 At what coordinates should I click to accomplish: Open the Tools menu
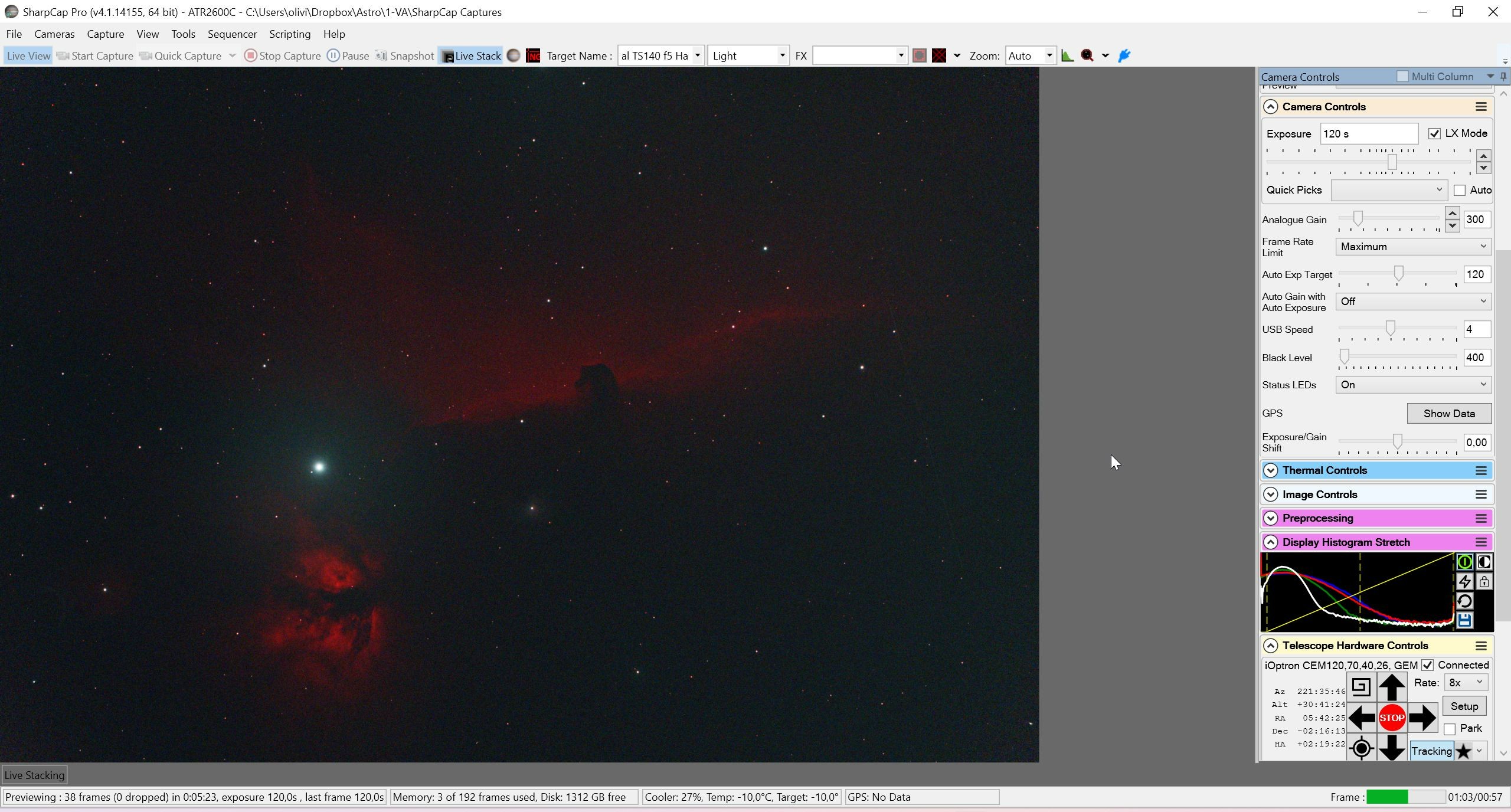point(183,34)
